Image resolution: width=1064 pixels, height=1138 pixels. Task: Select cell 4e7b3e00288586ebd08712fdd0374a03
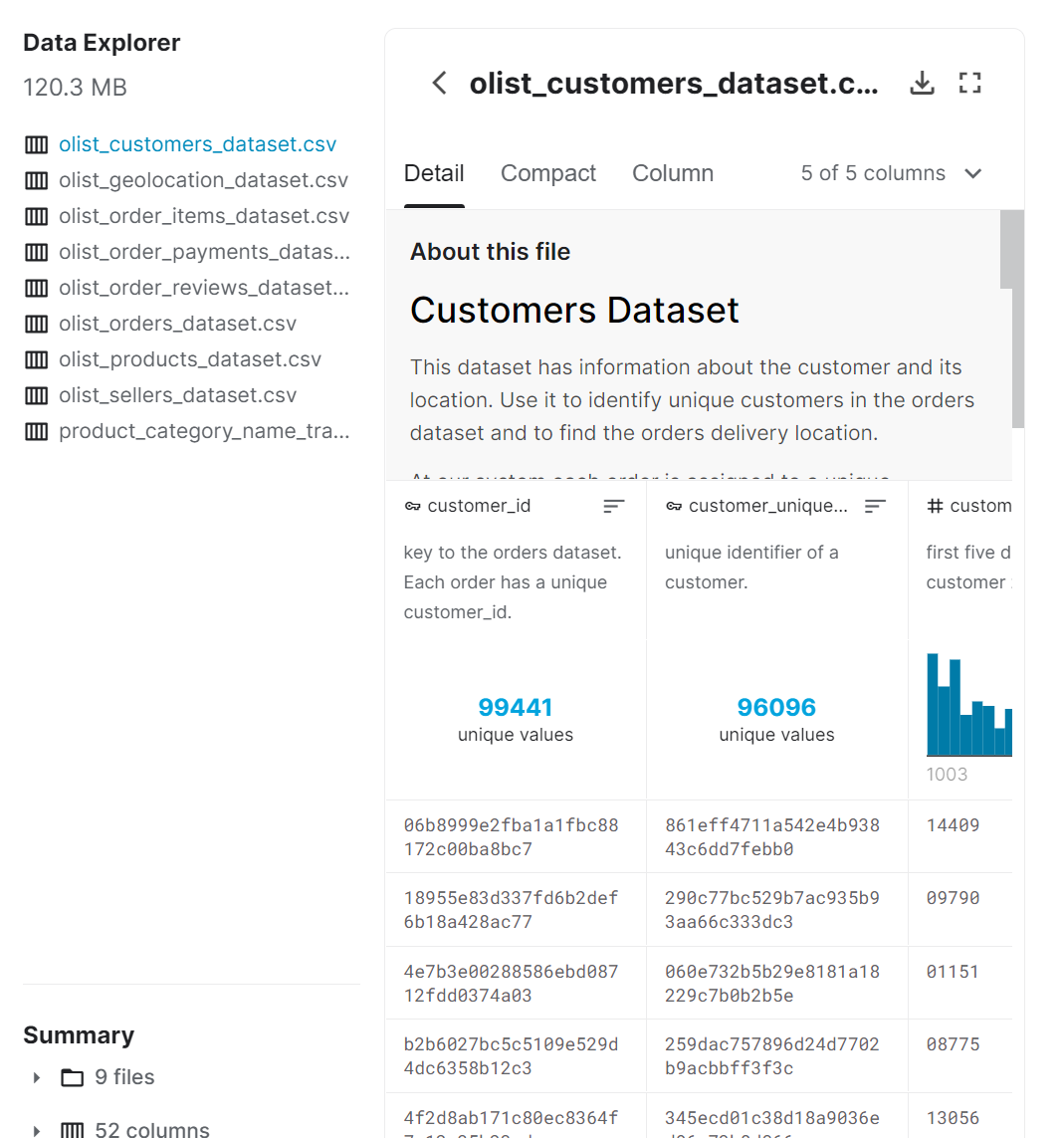[511, 984]
